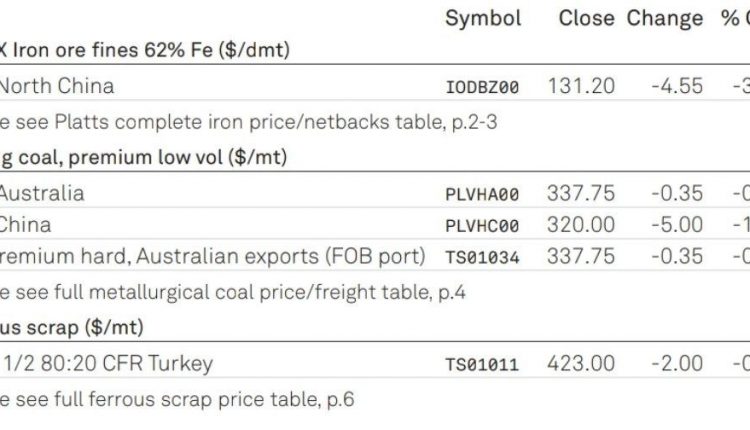This screenshot has height=430, width=750.
Task: Select the TS01034 symbol code
Action: (x=482, y=257)
